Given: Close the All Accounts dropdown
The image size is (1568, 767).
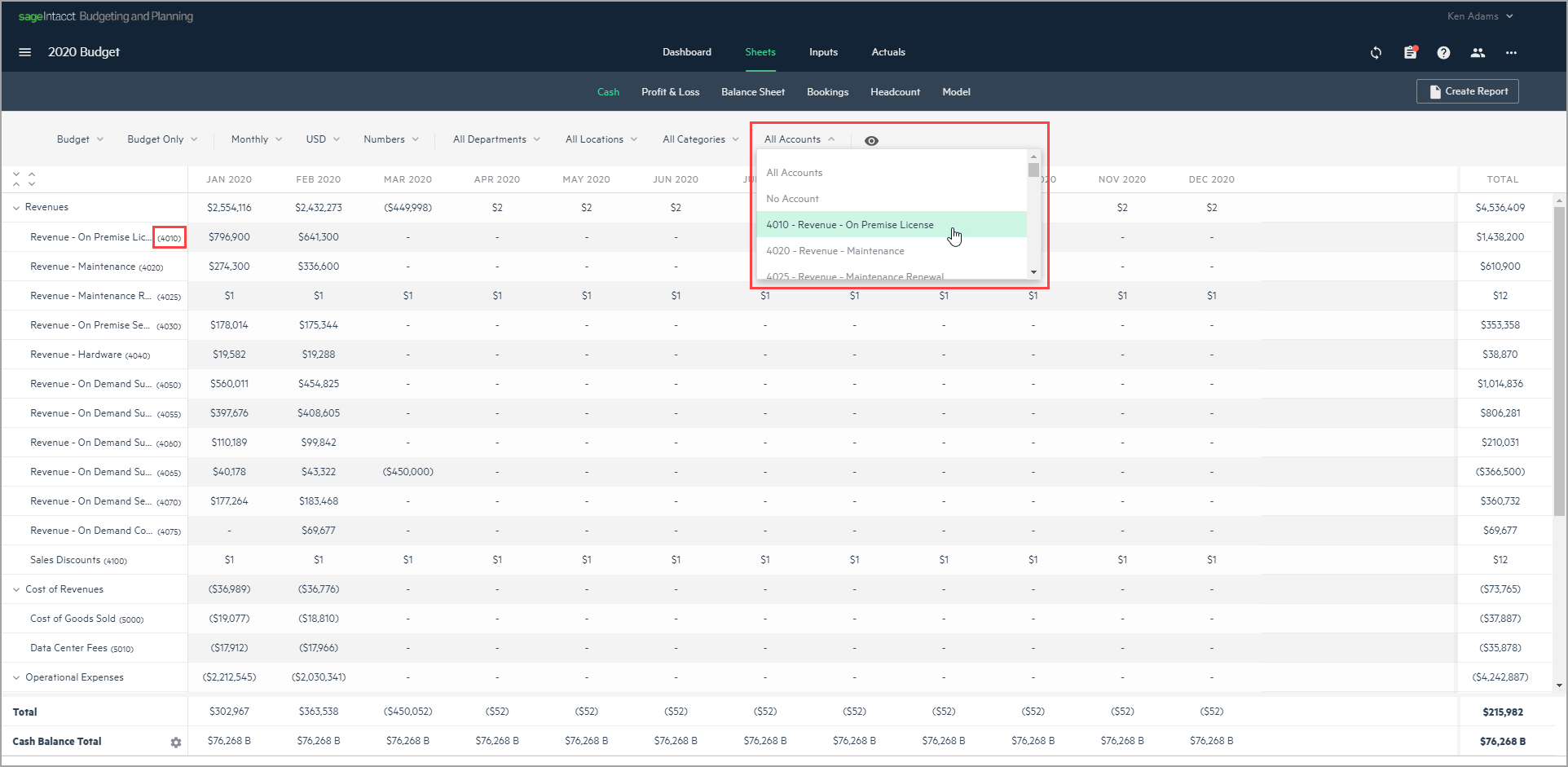Looking at the screenshot, I should 799,139.
